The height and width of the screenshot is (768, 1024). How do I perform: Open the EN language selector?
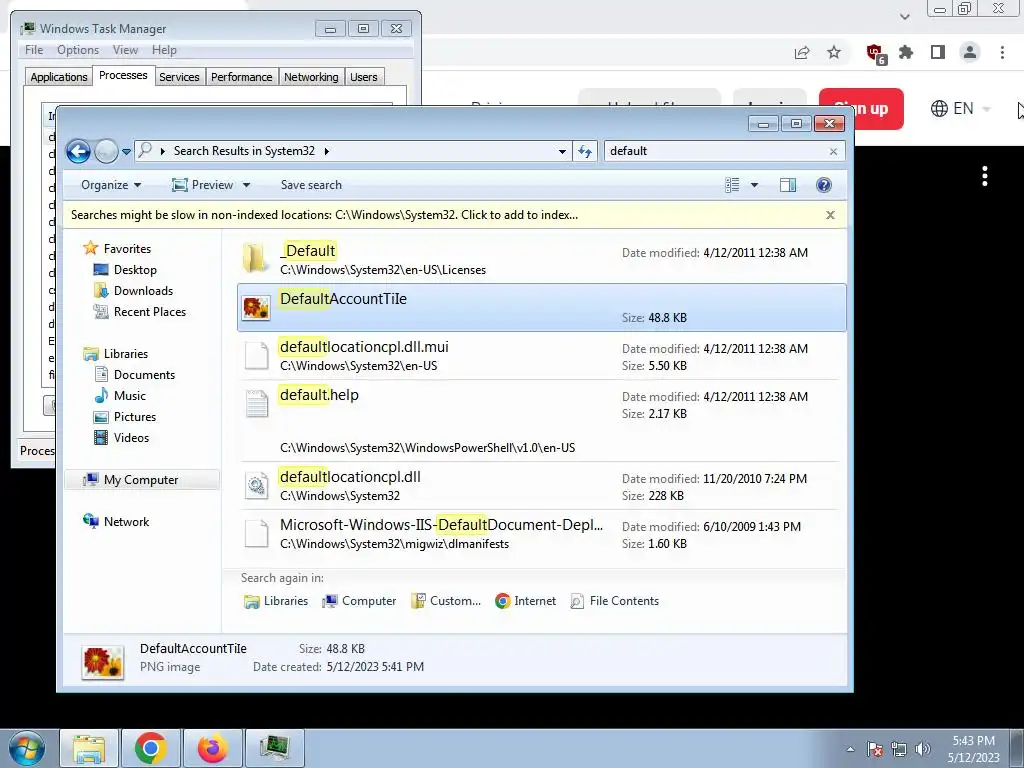pos(960,108)
